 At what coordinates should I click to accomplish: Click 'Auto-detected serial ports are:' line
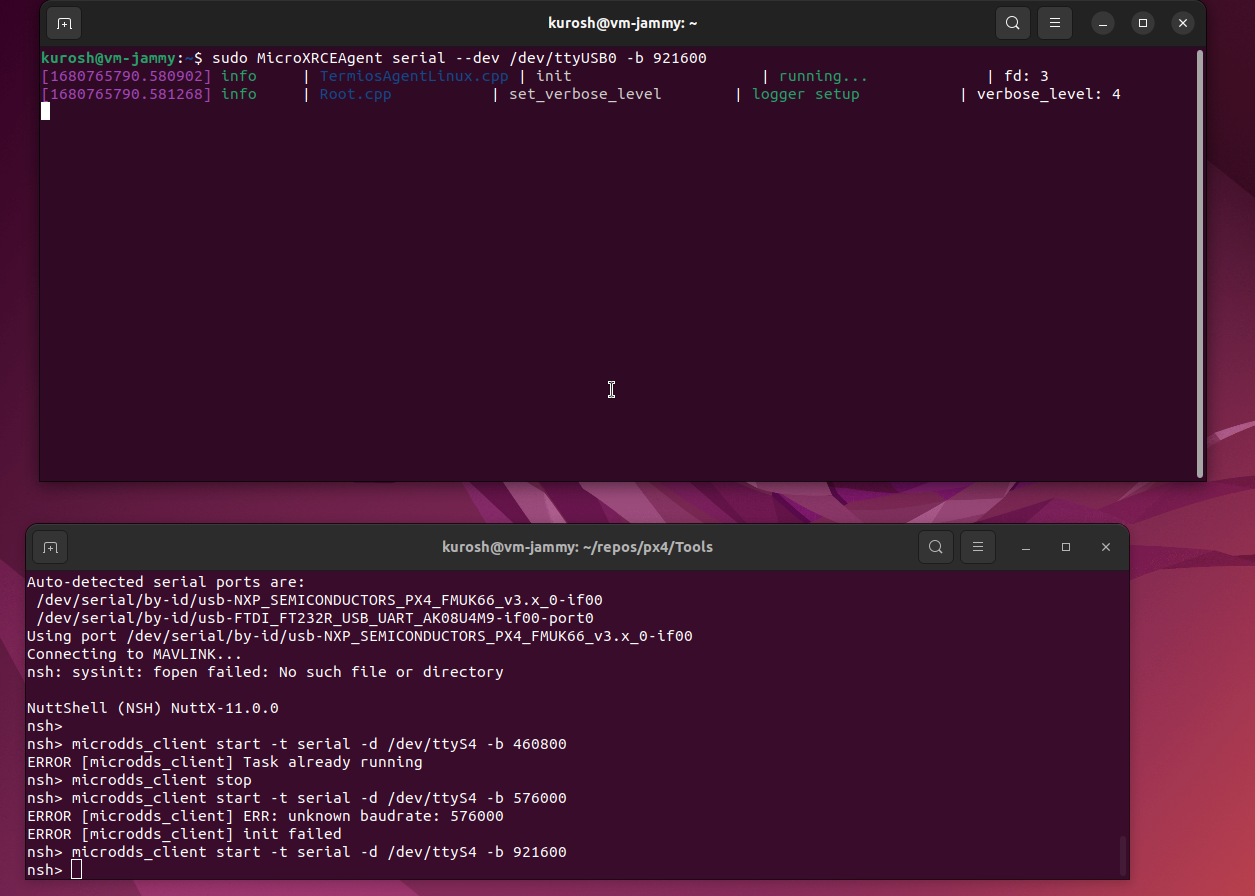166,582
